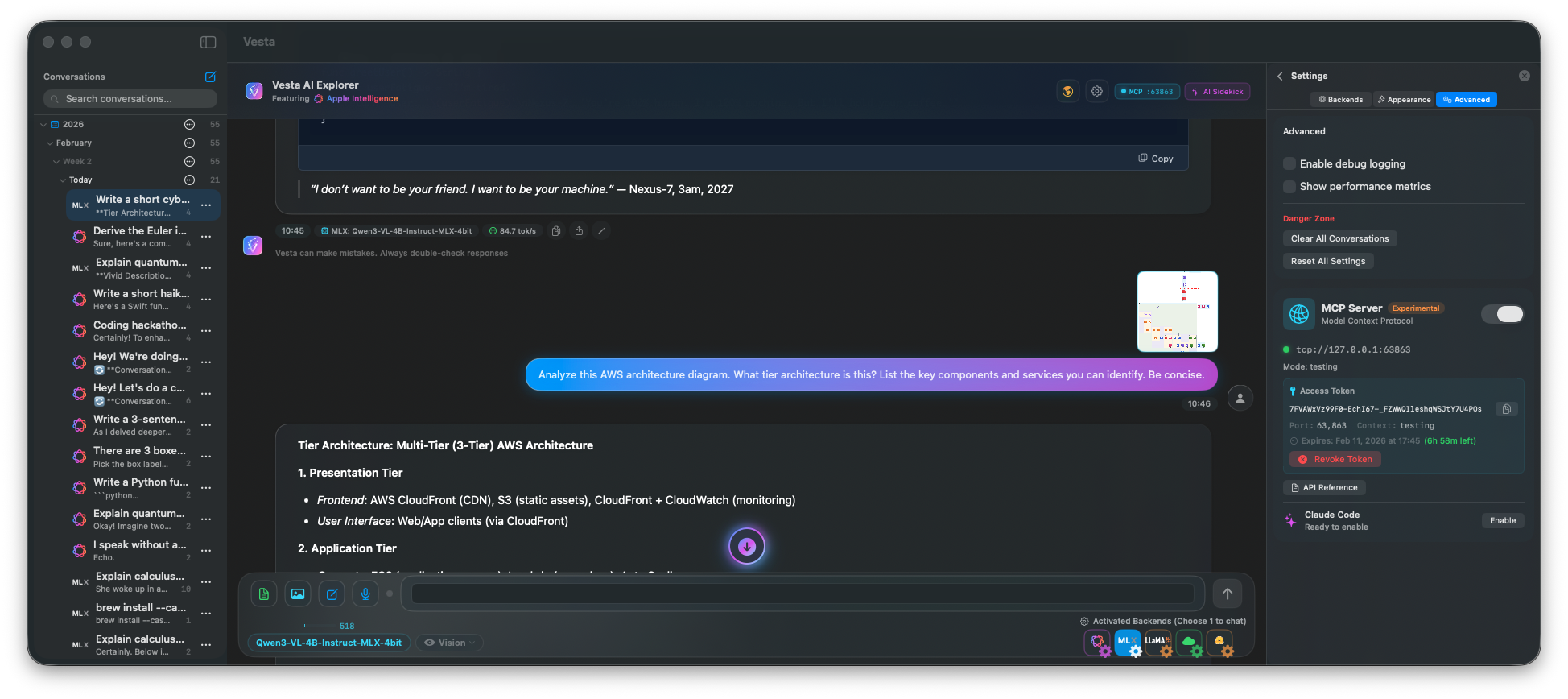The image size is (1568, 699).
Task: Open the Appearance settings tab
Action: pyautogui.click(x=1404, y=100)
